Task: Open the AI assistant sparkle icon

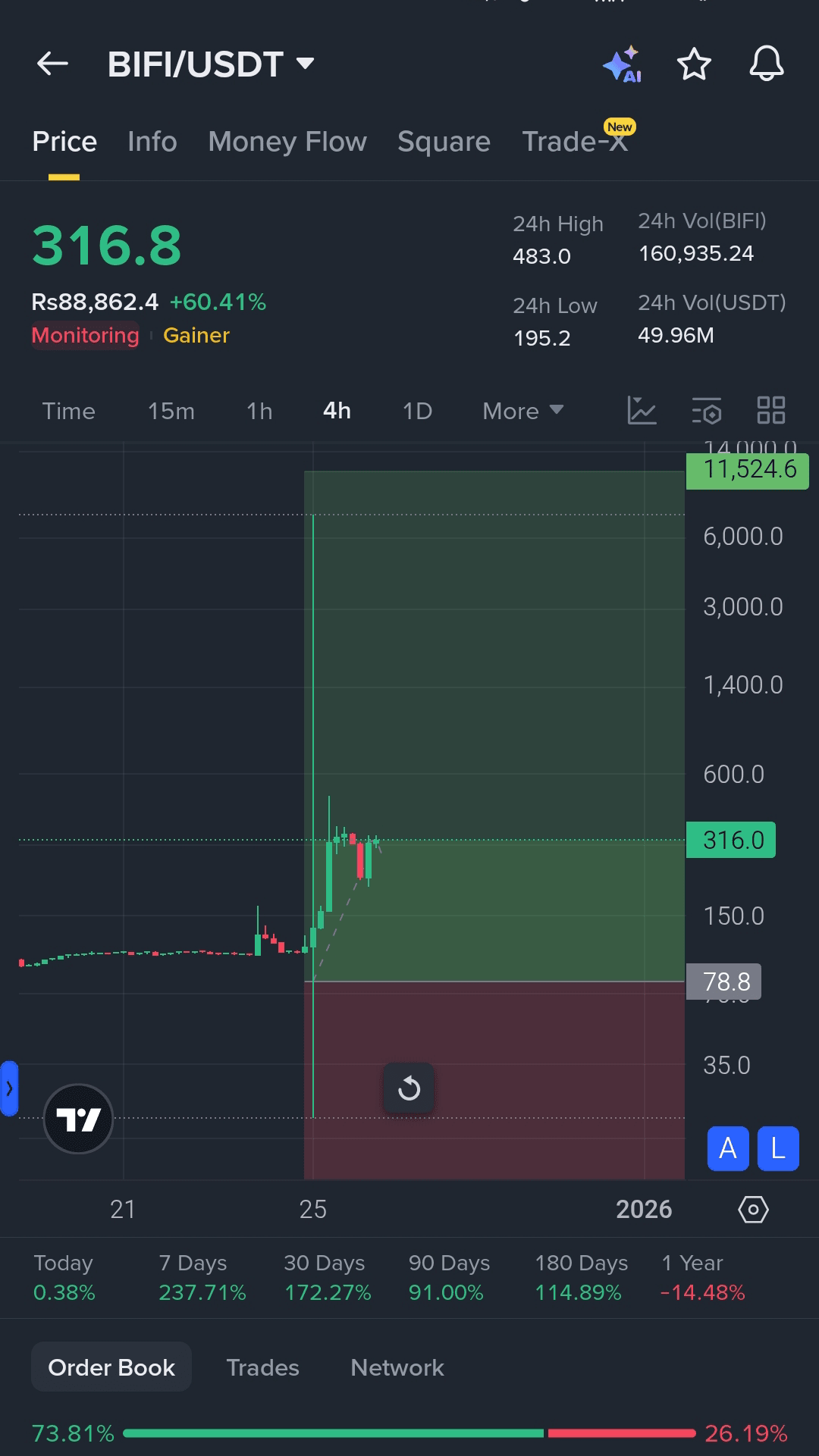Action: click(623, 64)
